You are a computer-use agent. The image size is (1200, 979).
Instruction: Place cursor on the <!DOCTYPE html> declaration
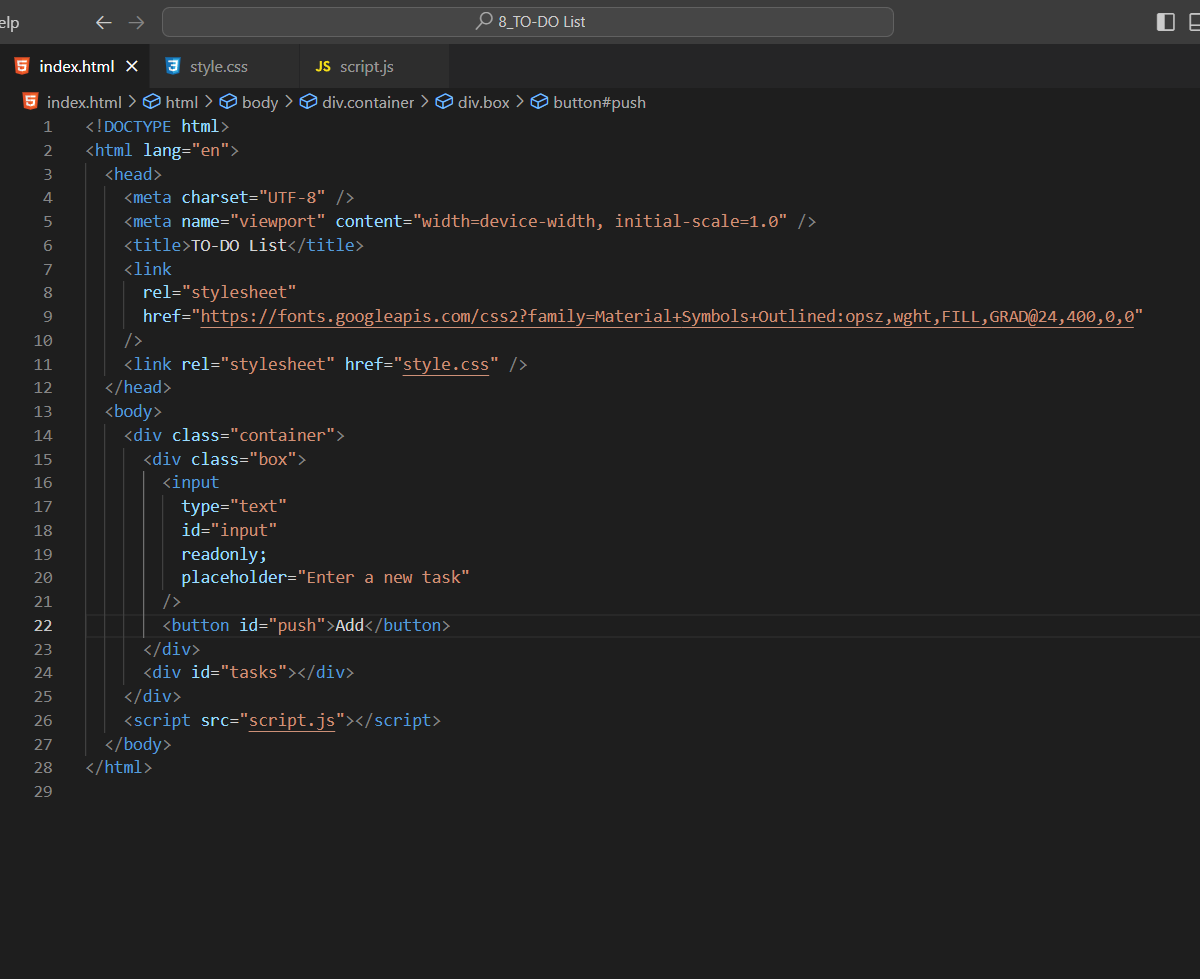point(158,127)
